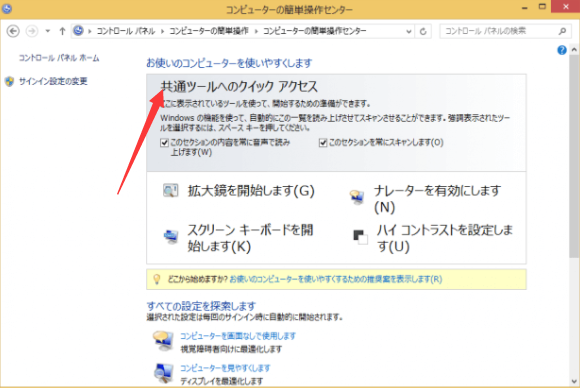Click the scrollbar down arrow
Screen dimensions: 580x388
click(x=574, y=381)
